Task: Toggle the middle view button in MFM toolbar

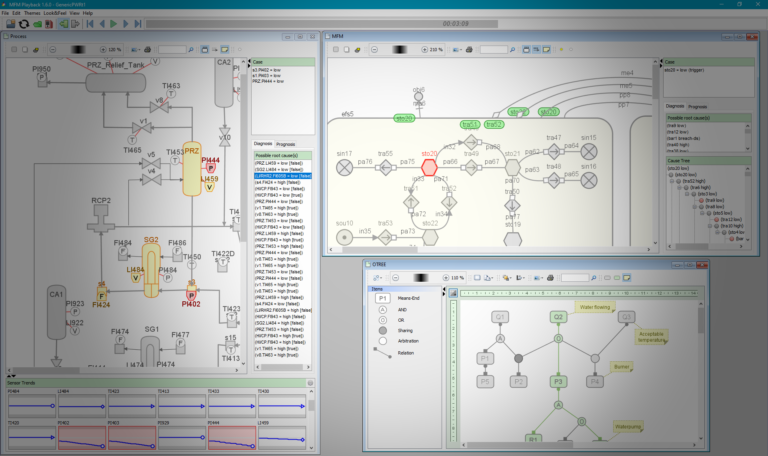Action: (x=536, y=49)
